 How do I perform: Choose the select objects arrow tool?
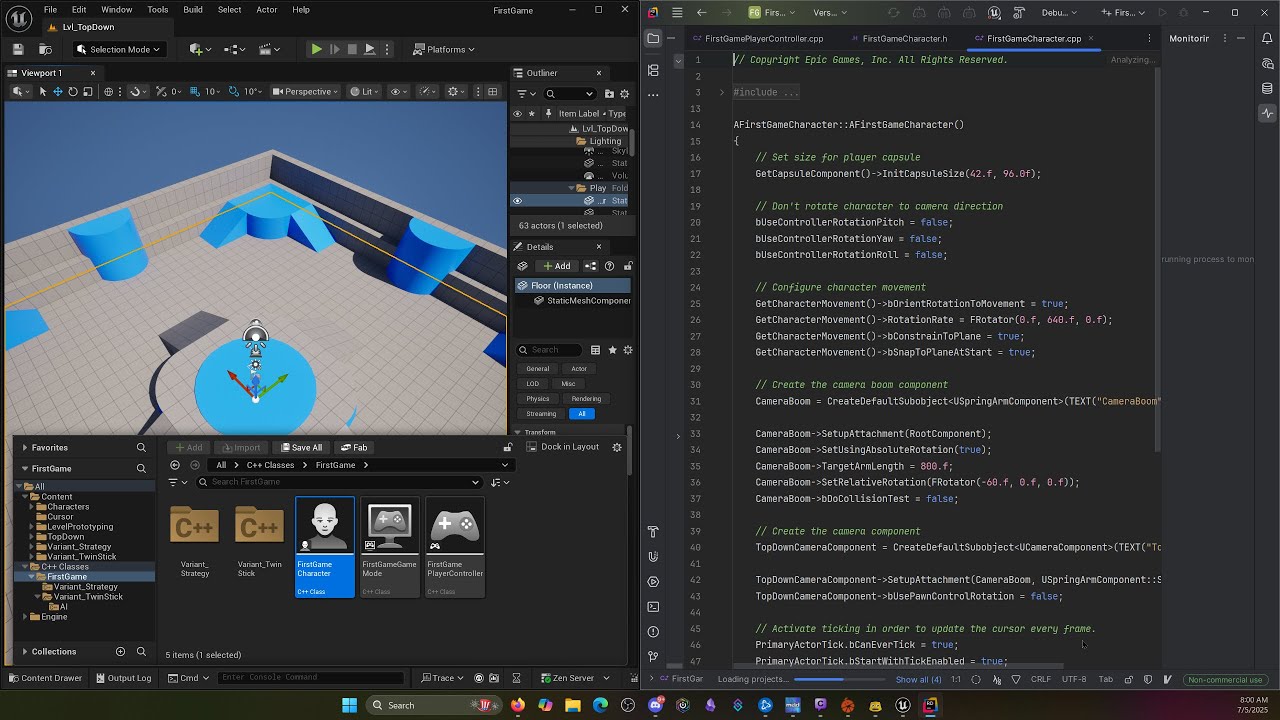(43, 91)
